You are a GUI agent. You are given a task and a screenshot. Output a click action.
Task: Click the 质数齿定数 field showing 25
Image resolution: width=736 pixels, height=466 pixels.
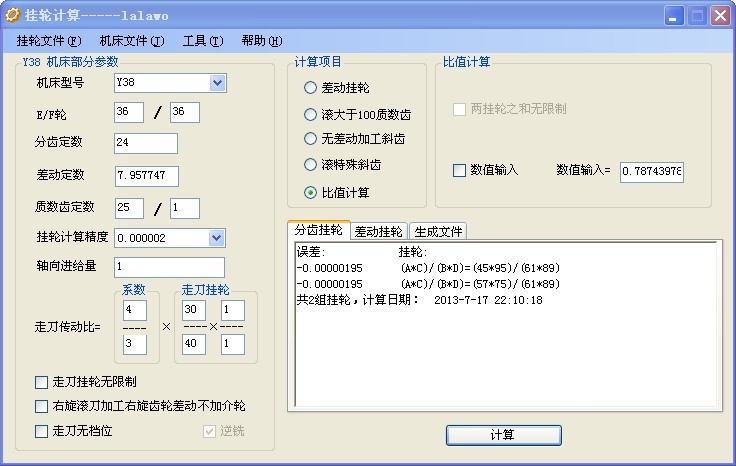129,208
